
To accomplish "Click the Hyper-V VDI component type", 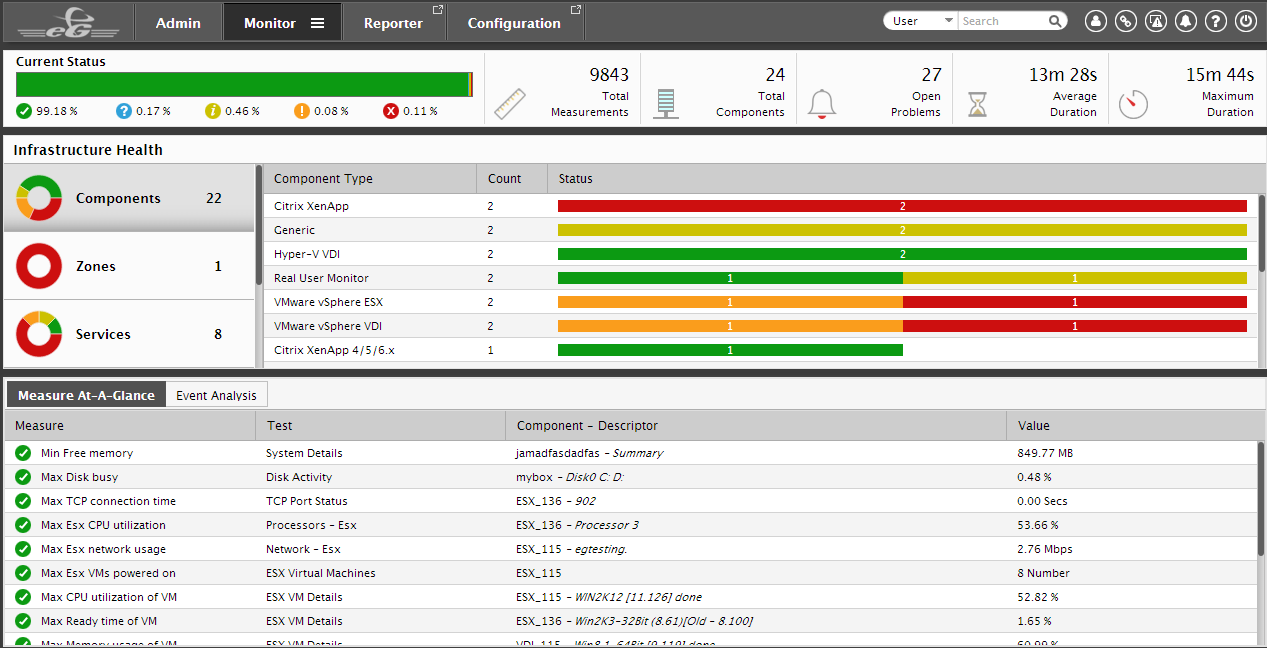I will point(306,254).
